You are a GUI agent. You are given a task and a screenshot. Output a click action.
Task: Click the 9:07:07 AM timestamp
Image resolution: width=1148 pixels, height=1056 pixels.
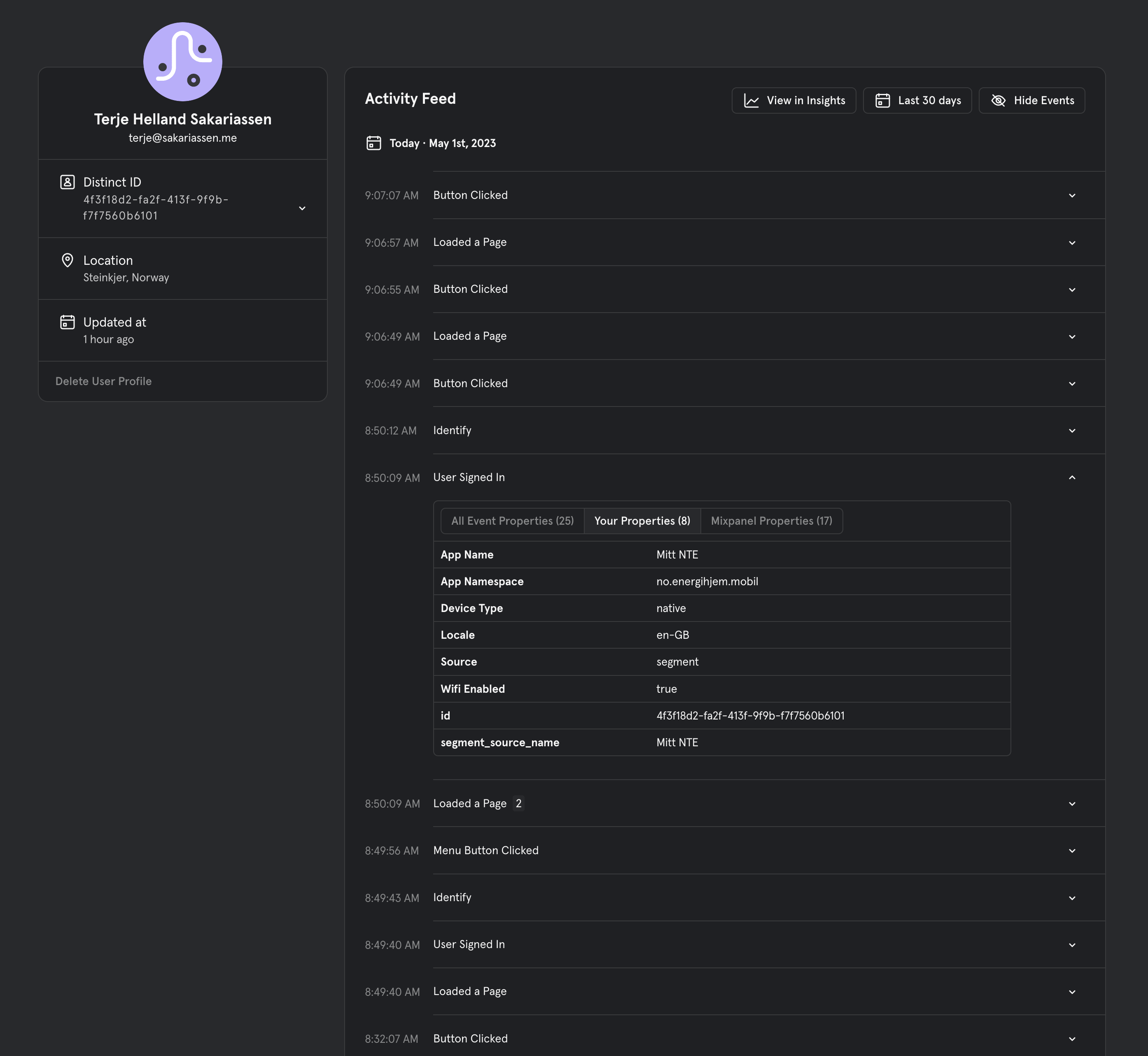[392, 196]
